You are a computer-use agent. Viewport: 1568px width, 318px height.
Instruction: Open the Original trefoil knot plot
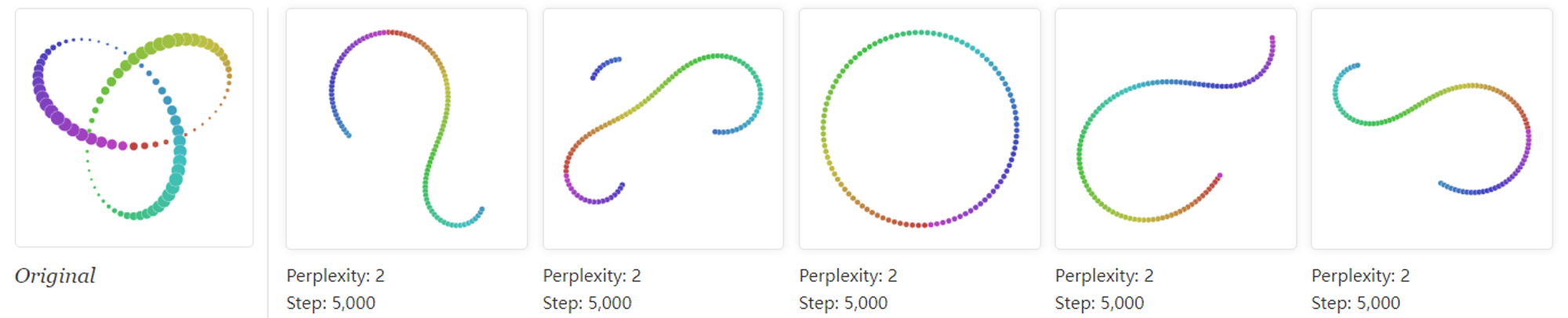pyautogui.click(x=134, y=128)
